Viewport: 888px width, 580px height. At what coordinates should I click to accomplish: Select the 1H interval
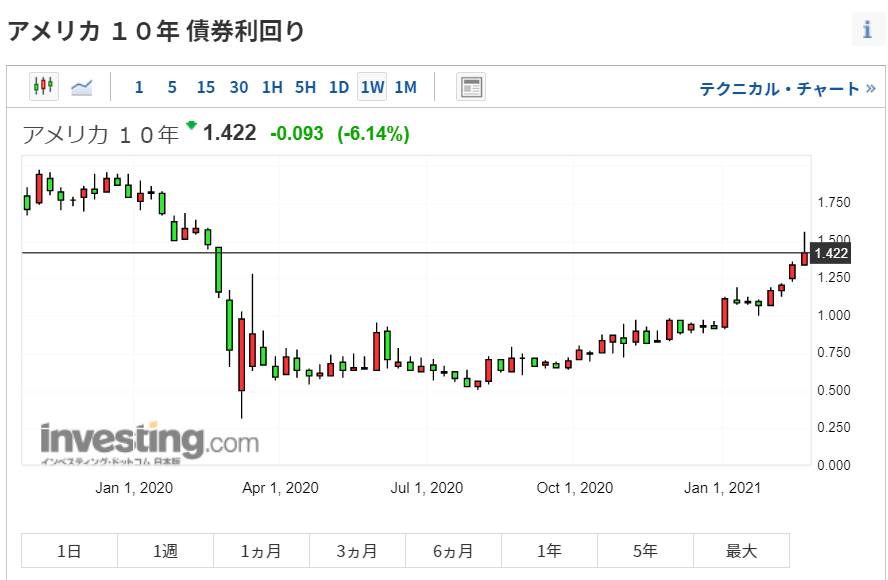pyautogui.click(x=272, y=87)
